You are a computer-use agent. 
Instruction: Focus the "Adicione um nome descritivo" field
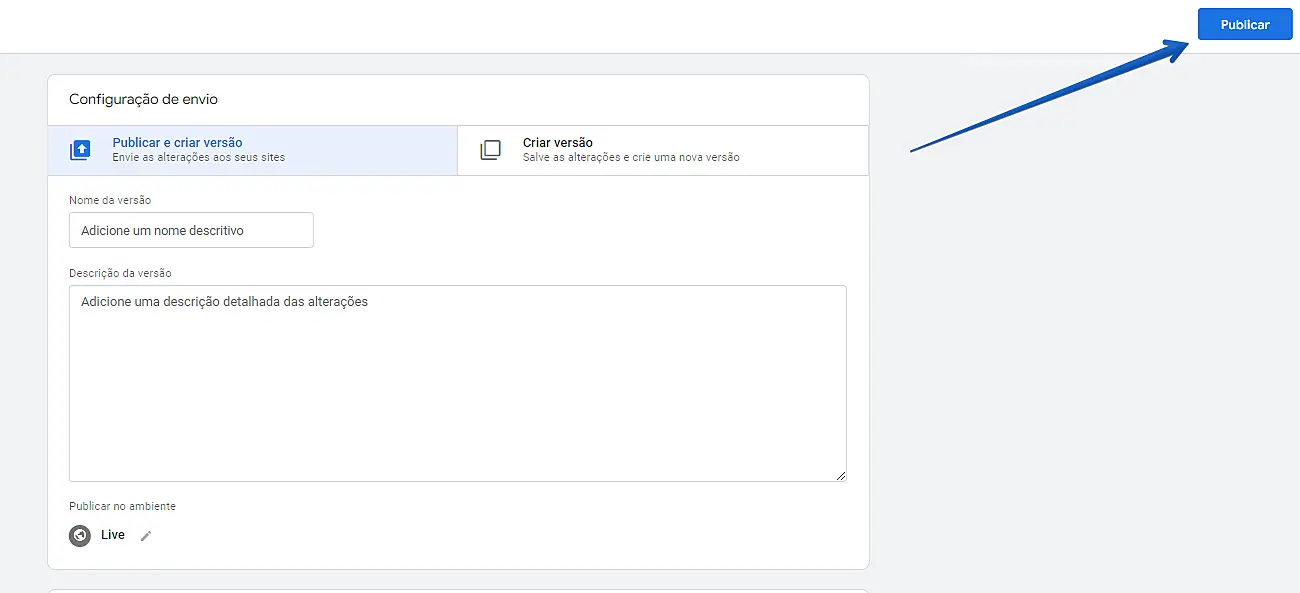[191, 230]
